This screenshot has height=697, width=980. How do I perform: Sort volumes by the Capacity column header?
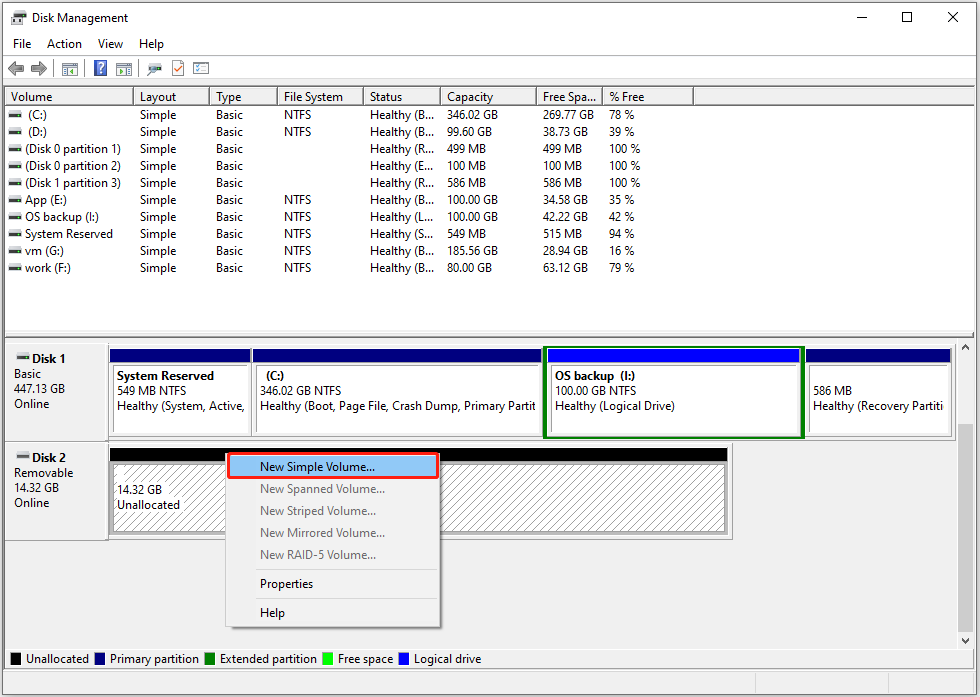[470, 95]
